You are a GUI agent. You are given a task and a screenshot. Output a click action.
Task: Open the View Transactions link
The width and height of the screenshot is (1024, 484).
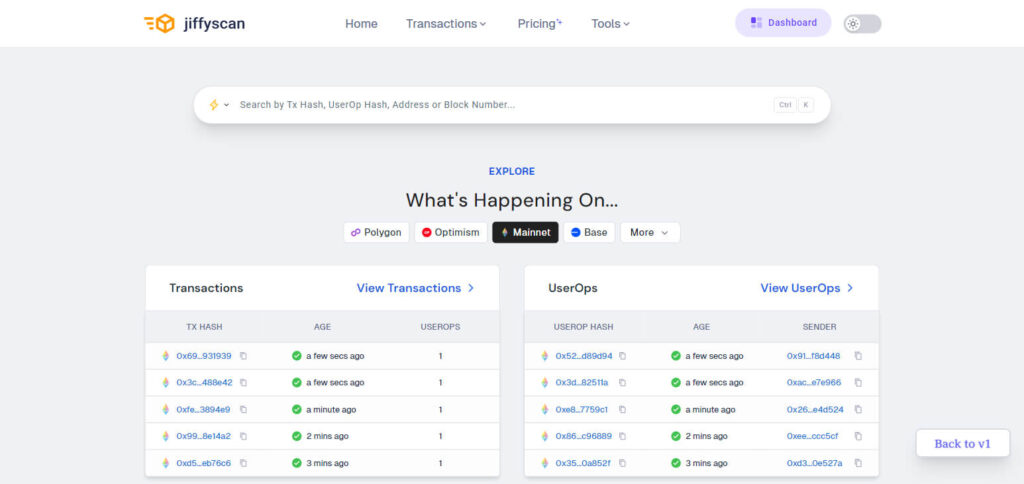coord(415,288)
